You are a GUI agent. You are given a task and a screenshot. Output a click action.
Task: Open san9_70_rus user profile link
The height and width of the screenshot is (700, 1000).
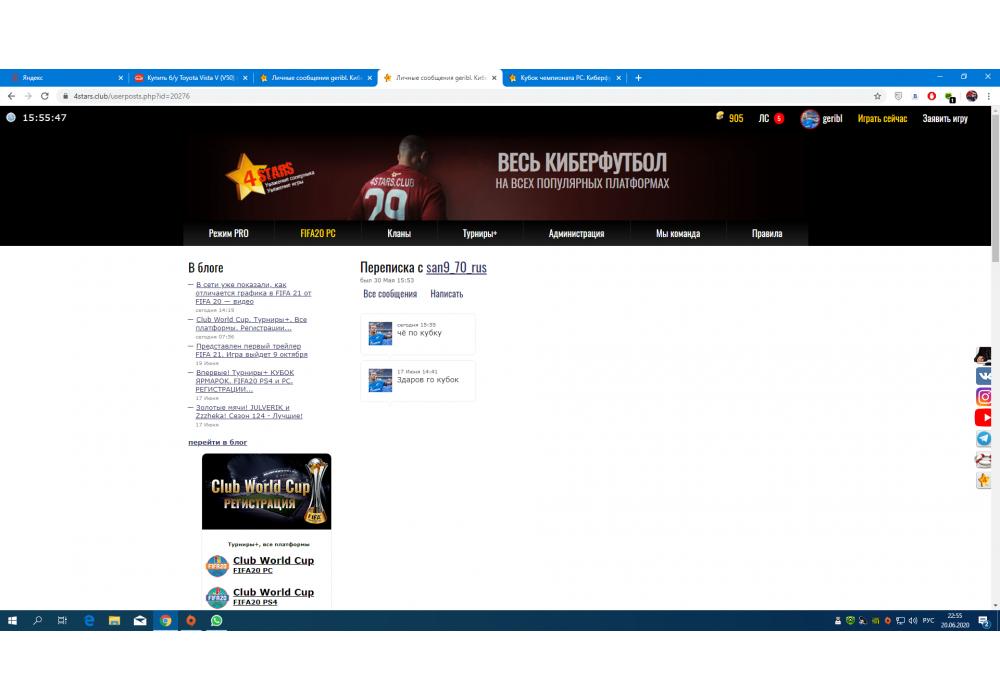coord(456,268)
